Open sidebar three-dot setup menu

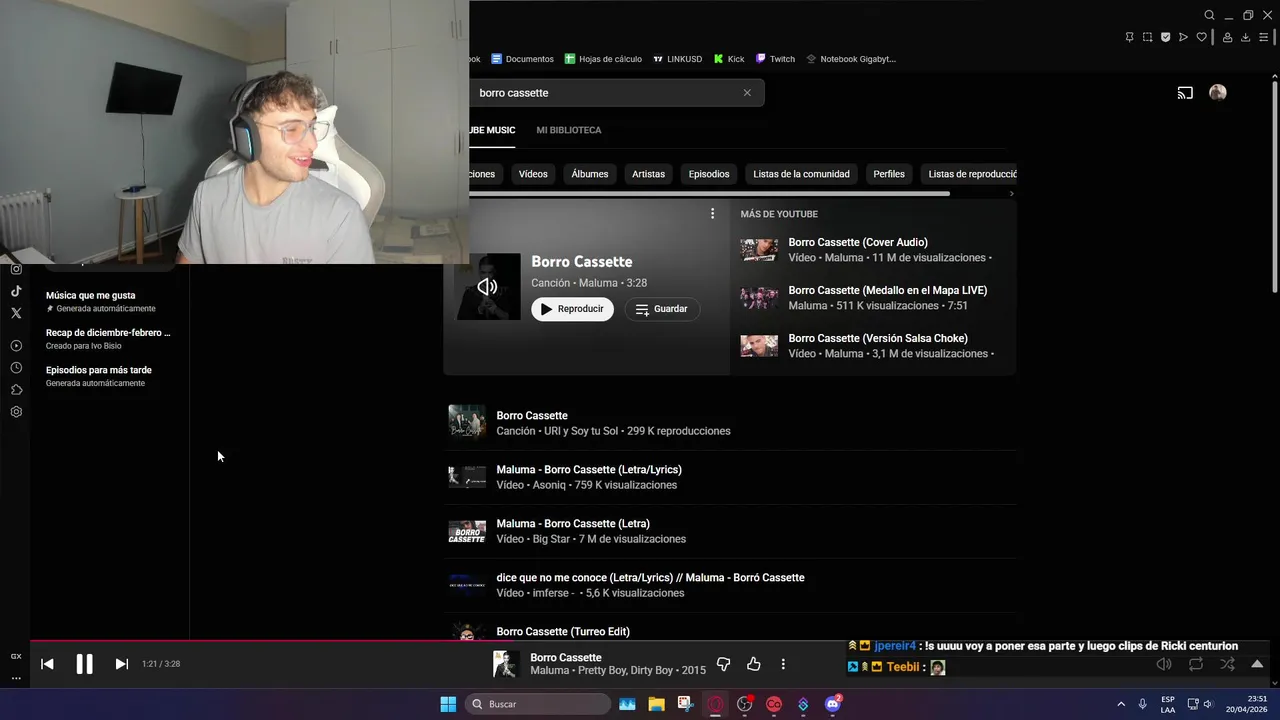(16, 678)
